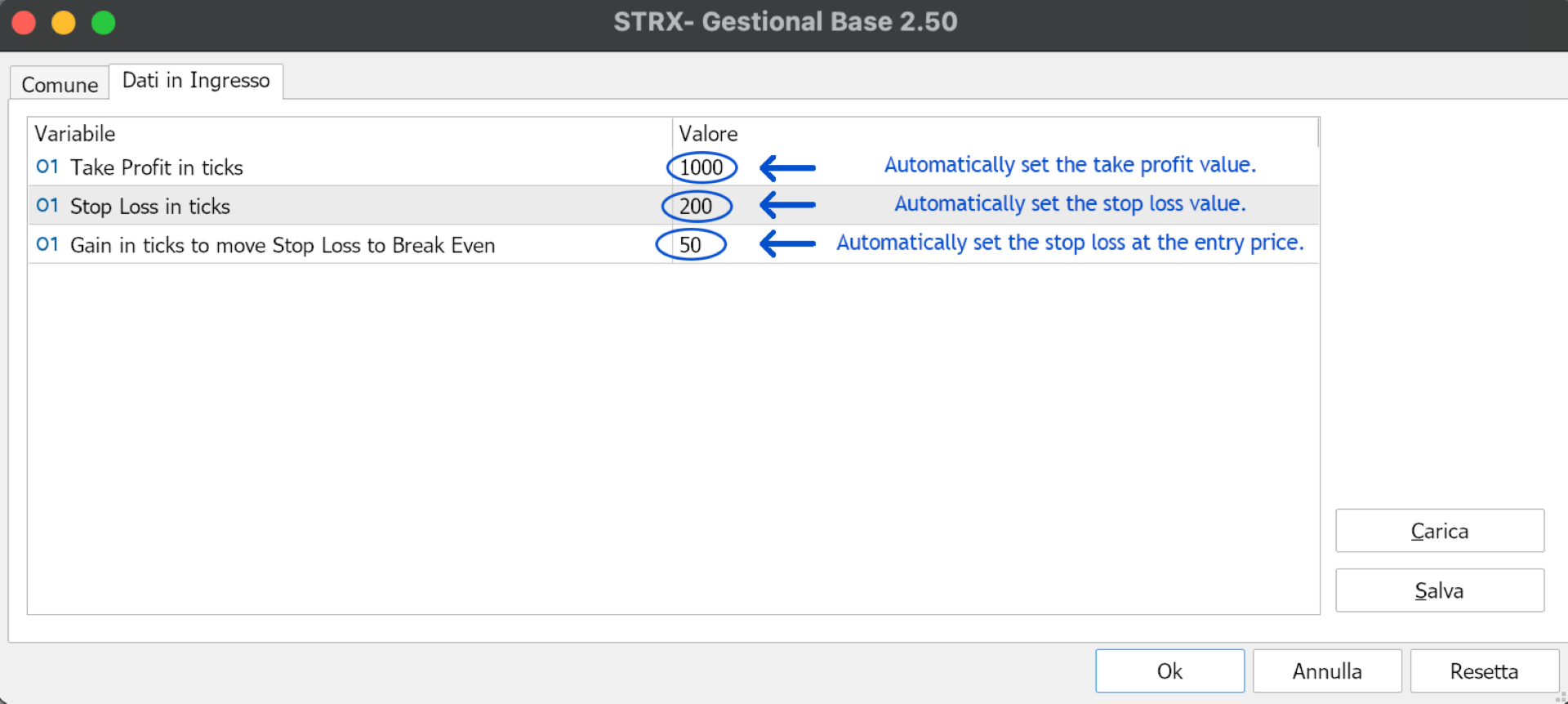Click the Stop Loss value field showing 200
This screenshot has width=1568, height=704.
(697, 206)
